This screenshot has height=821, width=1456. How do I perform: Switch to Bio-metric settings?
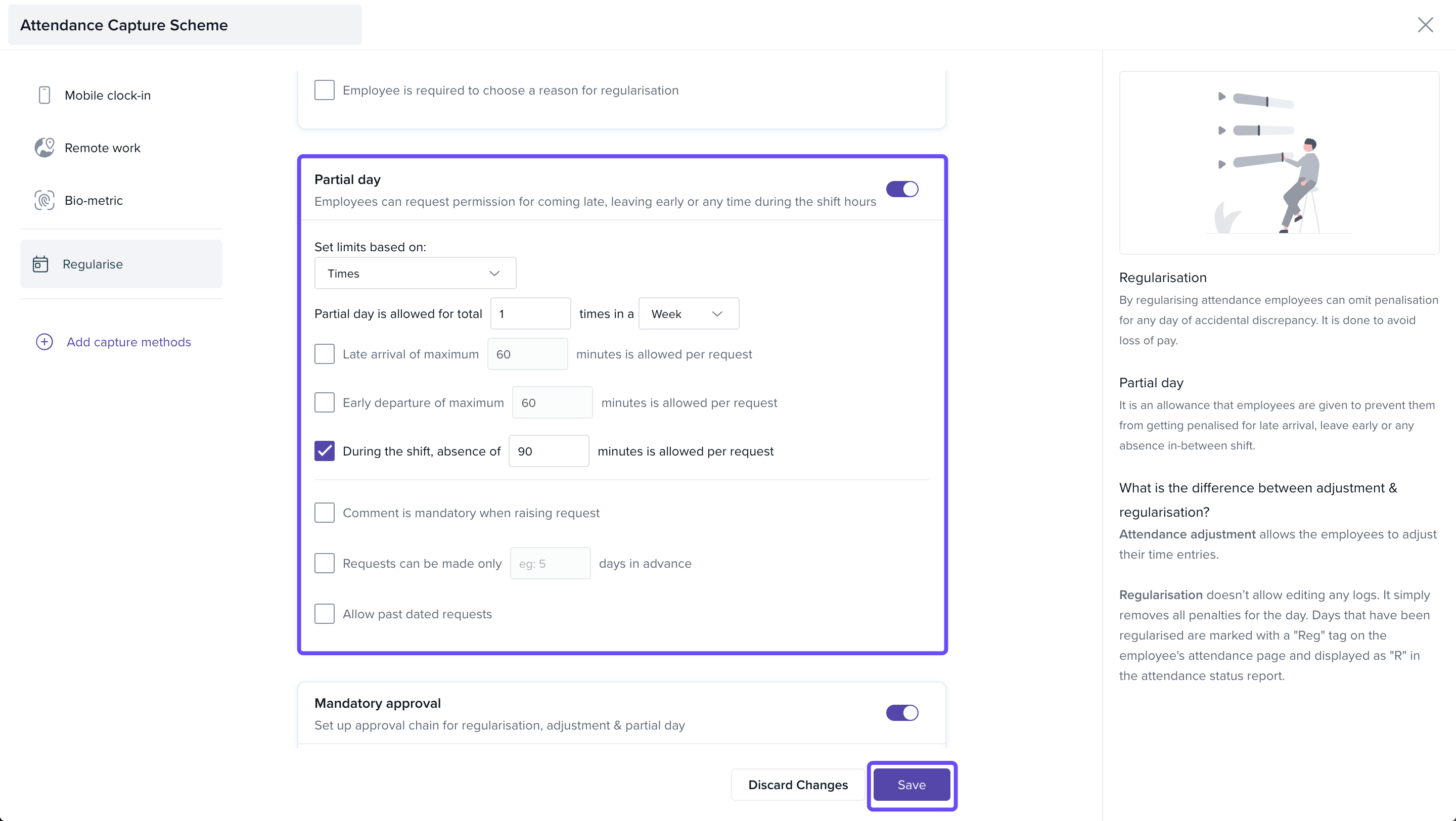point(94,201)
